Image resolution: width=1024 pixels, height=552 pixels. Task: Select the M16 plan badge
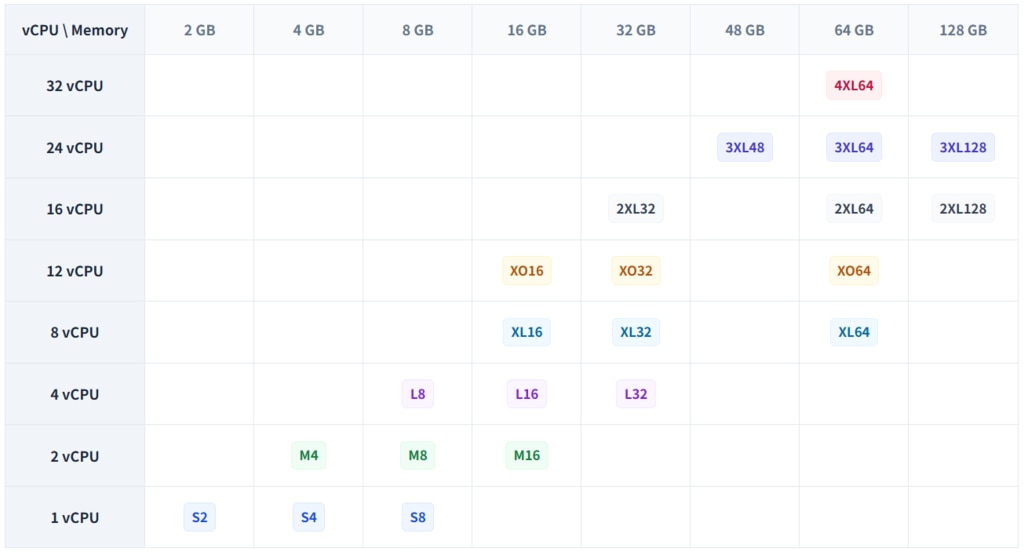(x=526, y=455)
